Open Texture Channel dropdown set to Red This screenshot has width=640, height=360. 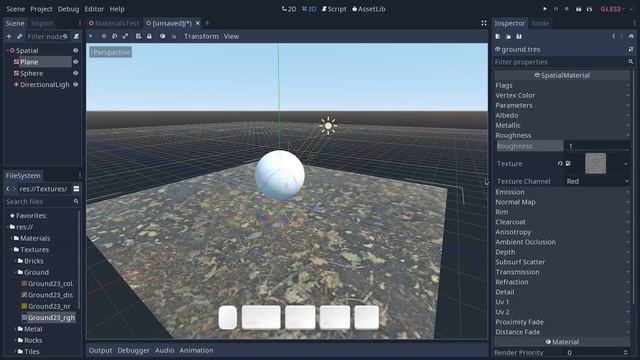[598, 181]
